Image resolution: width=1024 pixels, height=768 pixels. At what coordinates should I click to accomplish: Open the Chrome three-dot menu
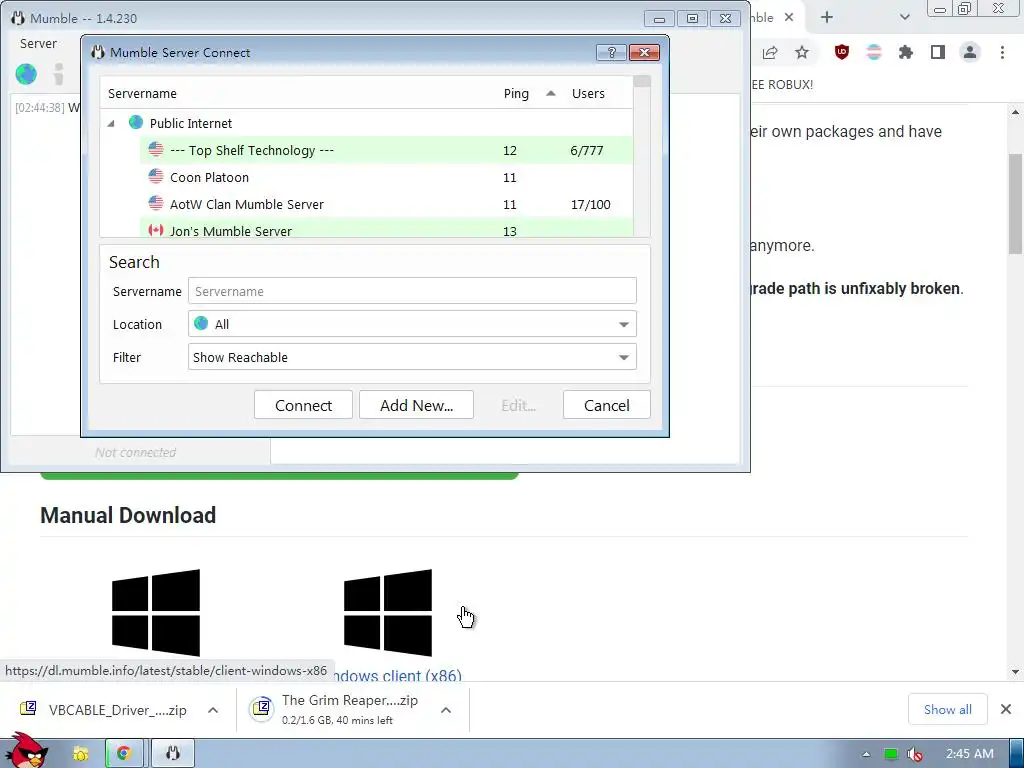point(1002,52)
